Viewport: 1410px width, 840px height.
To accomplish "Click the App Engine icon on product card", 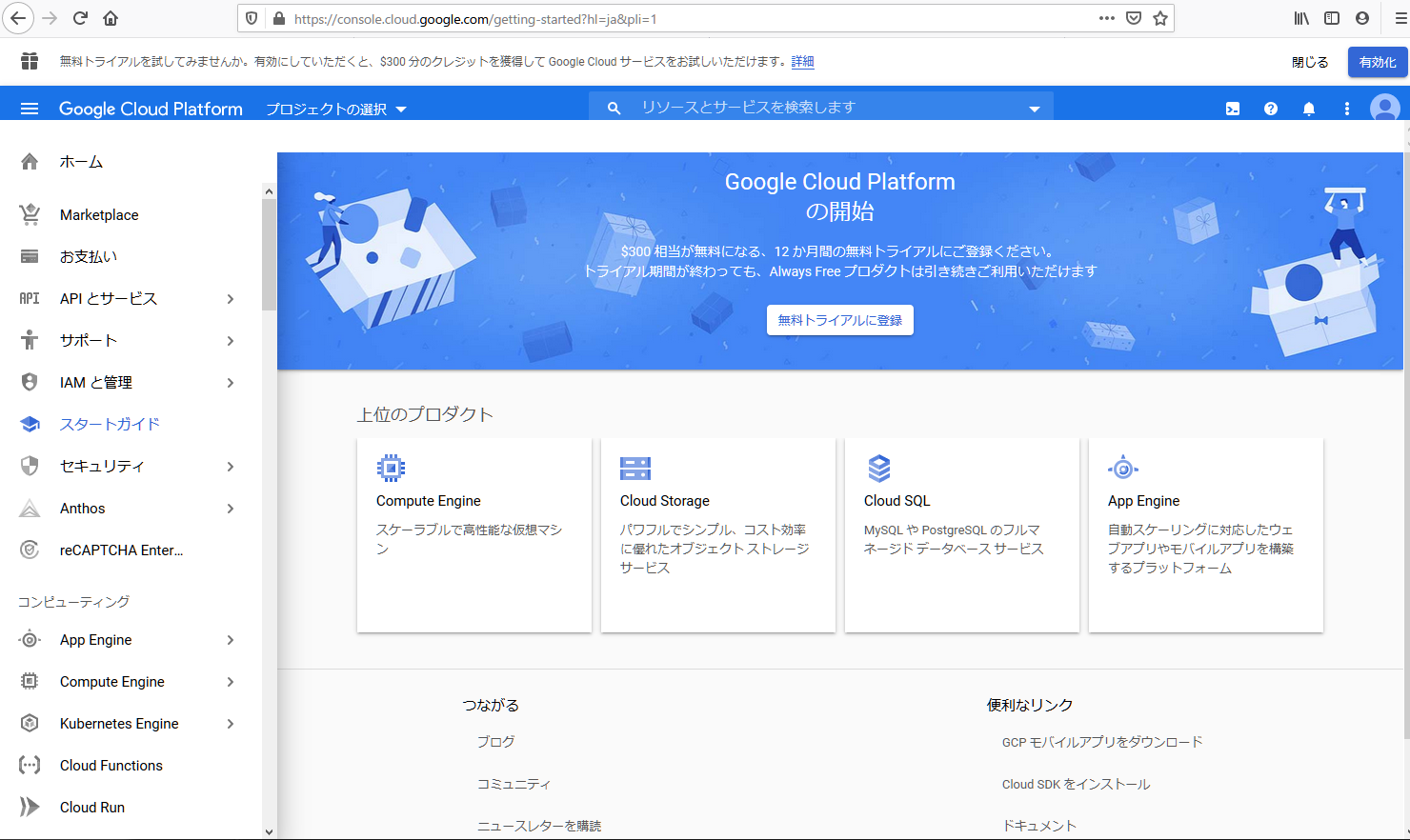I will point(1123,468).
